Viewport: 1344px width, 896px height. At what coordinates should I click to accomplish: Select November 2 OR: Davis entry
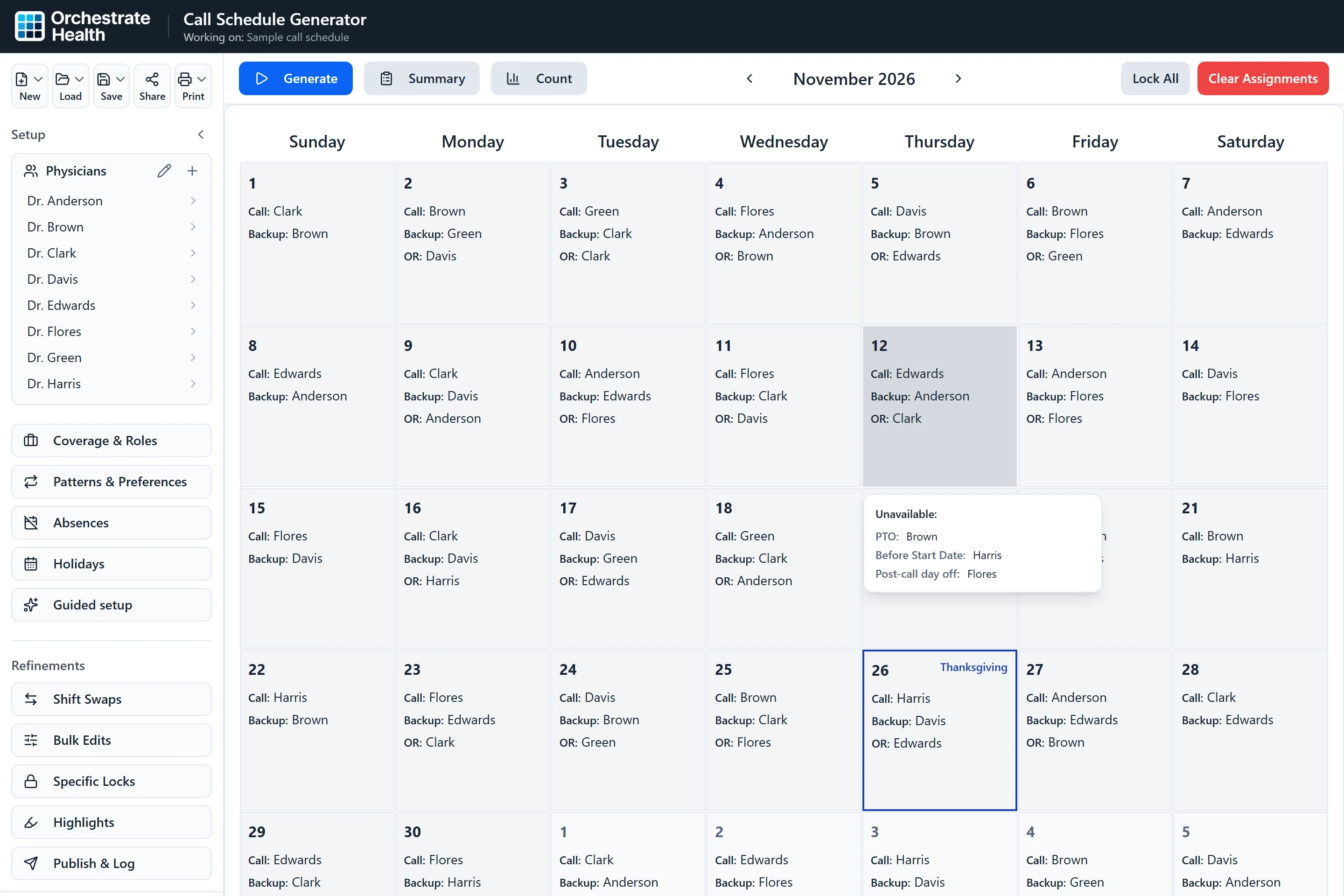click(430, 257)
